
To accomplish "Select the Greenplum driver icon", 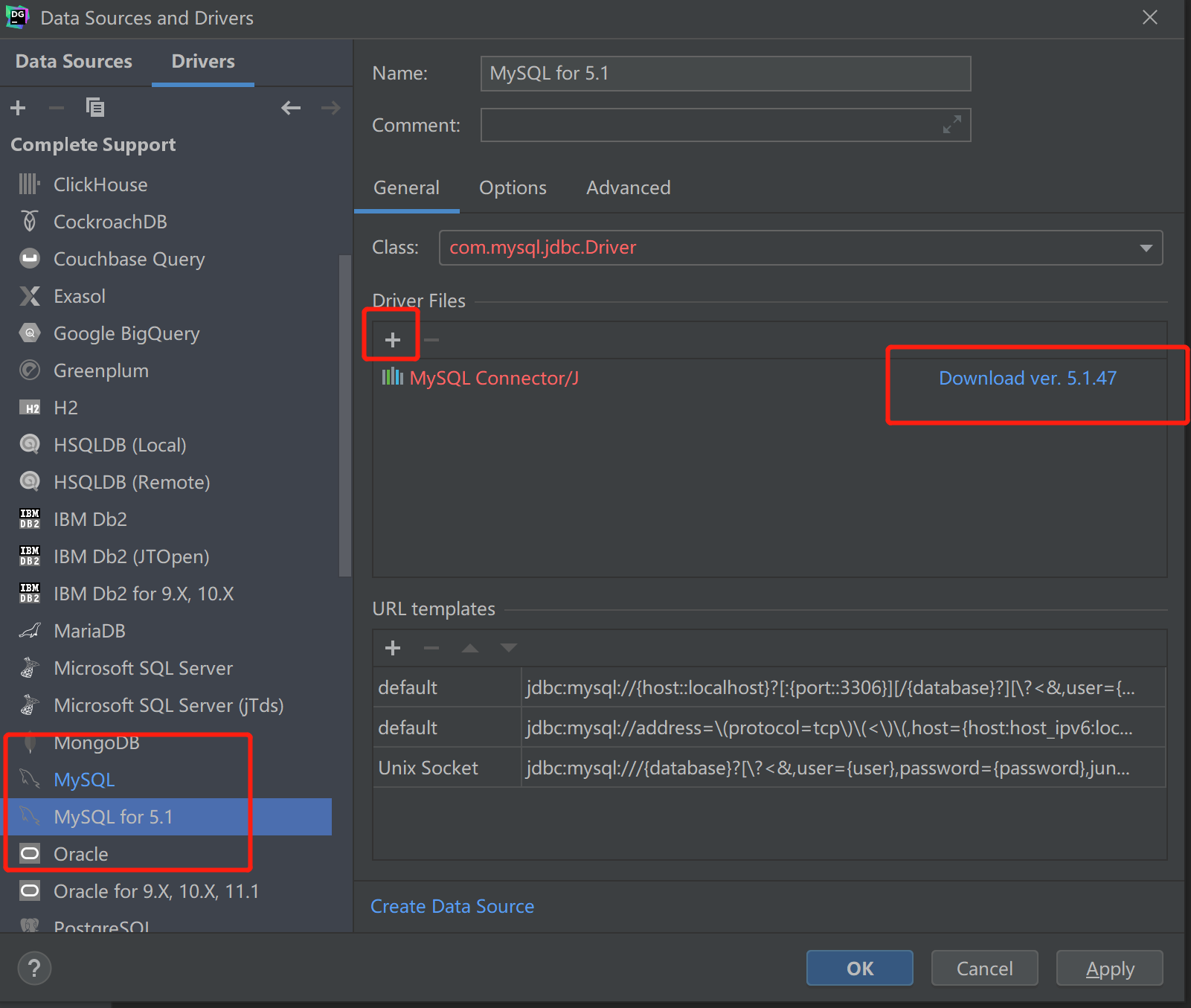I will coord(30,370).
